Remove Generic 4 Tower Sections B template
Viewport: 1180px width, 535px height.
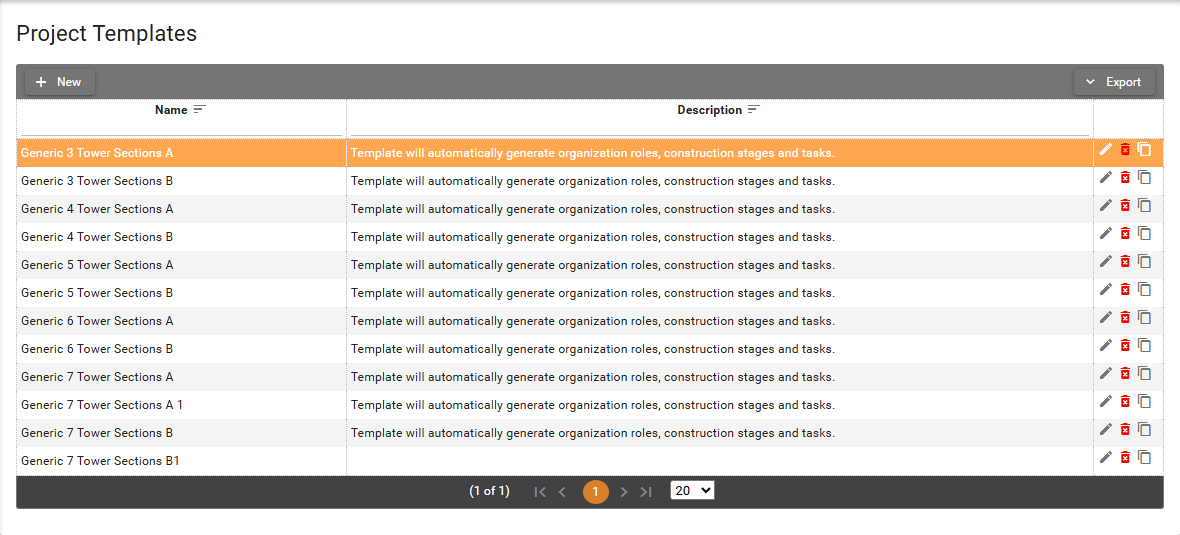[x=1125, y=233]
